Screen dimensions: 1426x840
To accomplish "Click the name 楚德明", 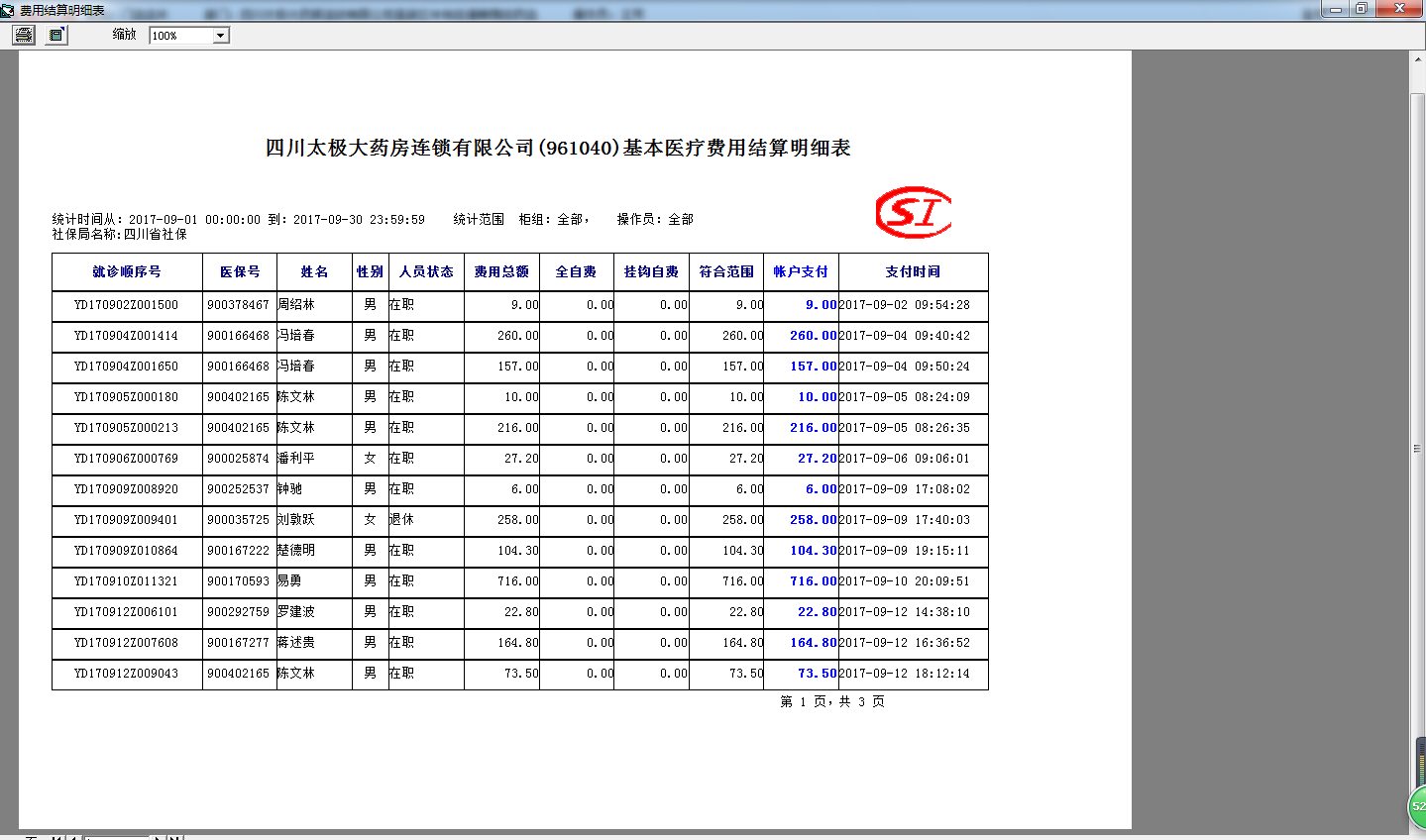I will [x=296, y=551].
